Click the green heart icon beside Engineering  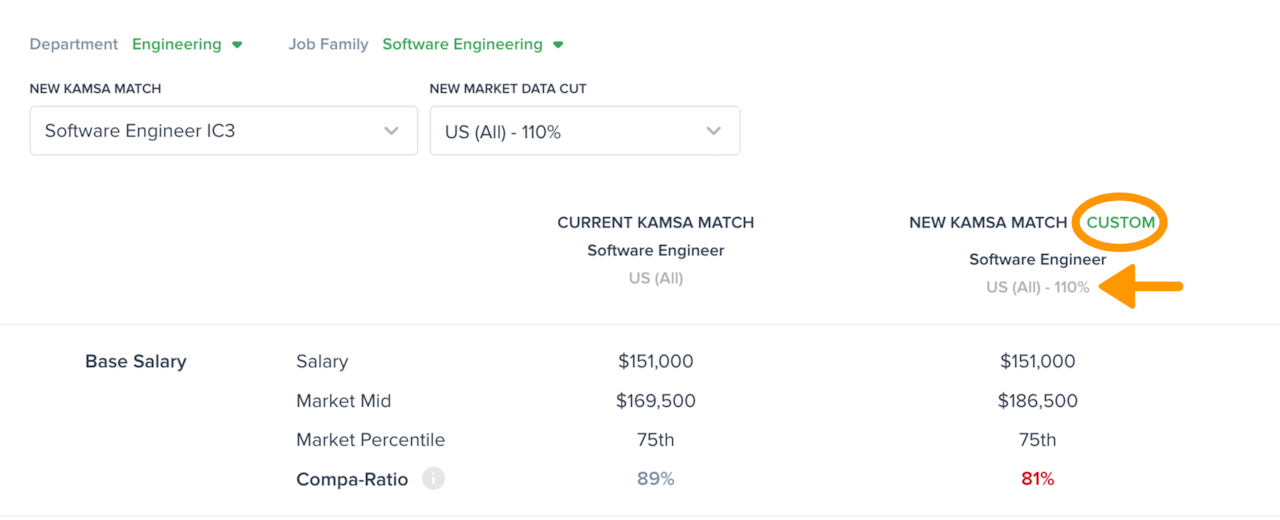click(x=237, y=45)
